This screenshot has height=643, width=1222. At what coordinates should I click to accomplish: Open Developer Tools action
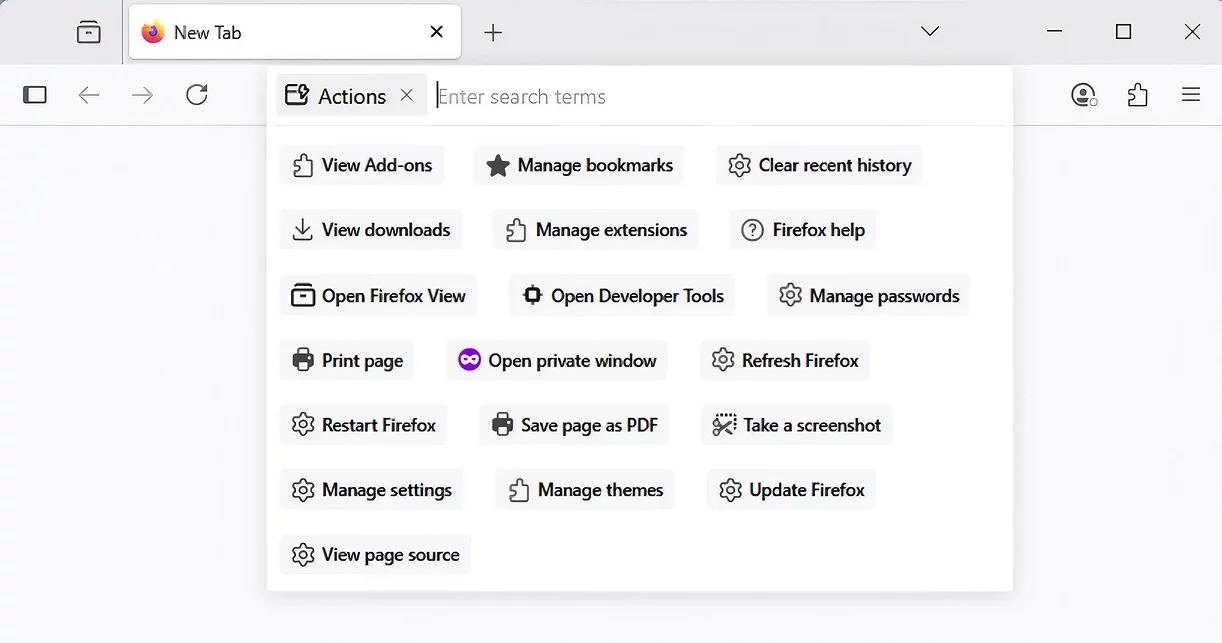tap(622, 296)
